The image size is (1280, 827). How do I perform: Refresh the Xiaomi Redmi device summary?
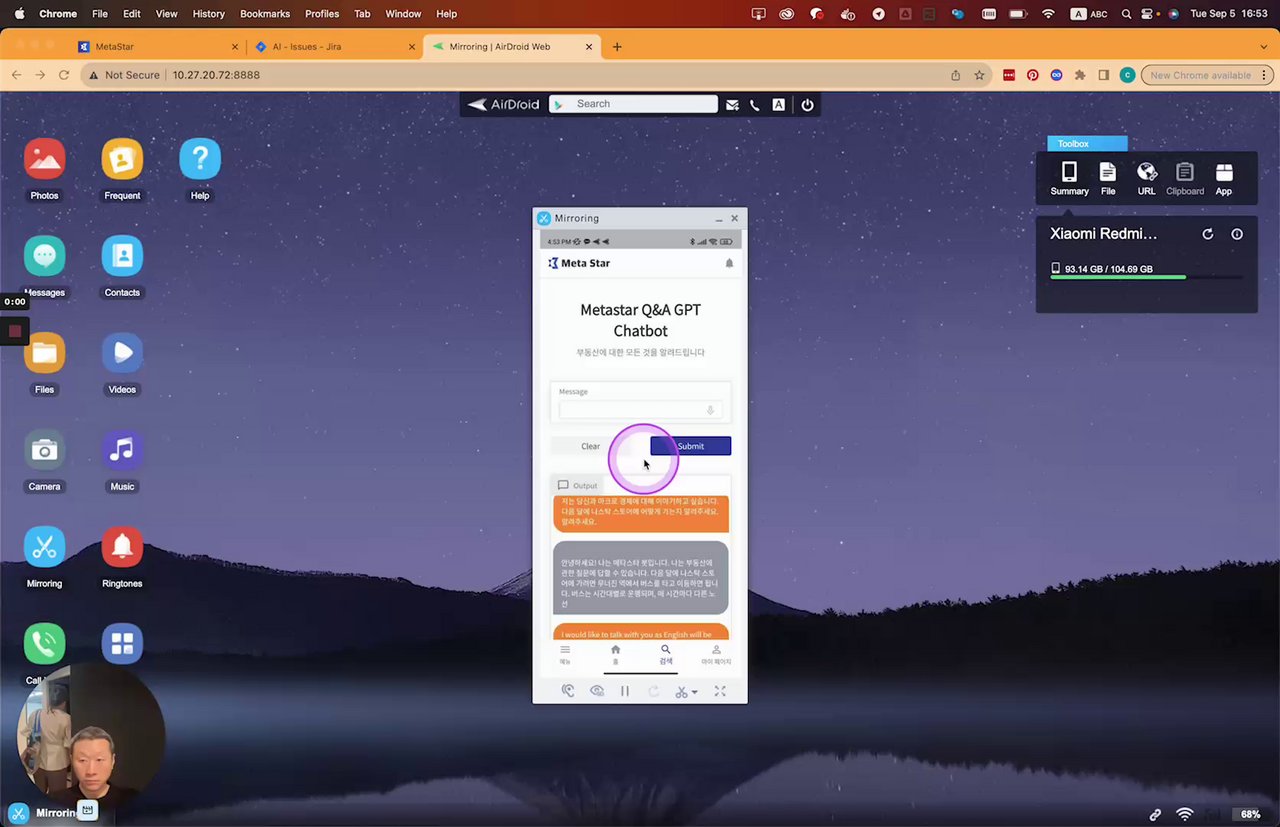(x=1207, y=234)
